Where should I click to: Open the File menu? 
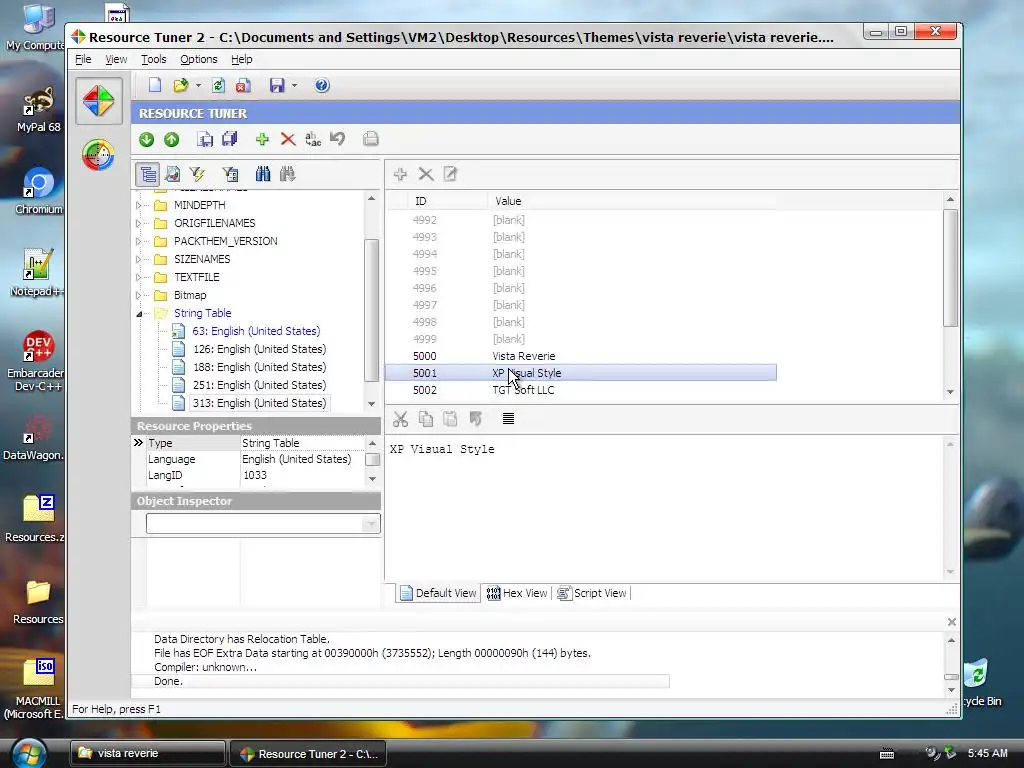click(83, 59)
